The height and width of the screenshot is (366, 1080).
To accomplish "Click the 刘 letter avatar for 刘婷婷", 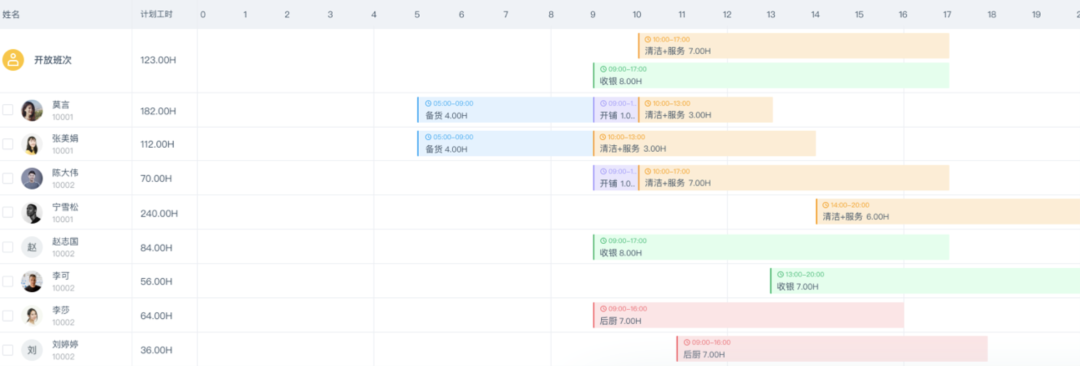I will pyautogui.click(x=32, y=350).
